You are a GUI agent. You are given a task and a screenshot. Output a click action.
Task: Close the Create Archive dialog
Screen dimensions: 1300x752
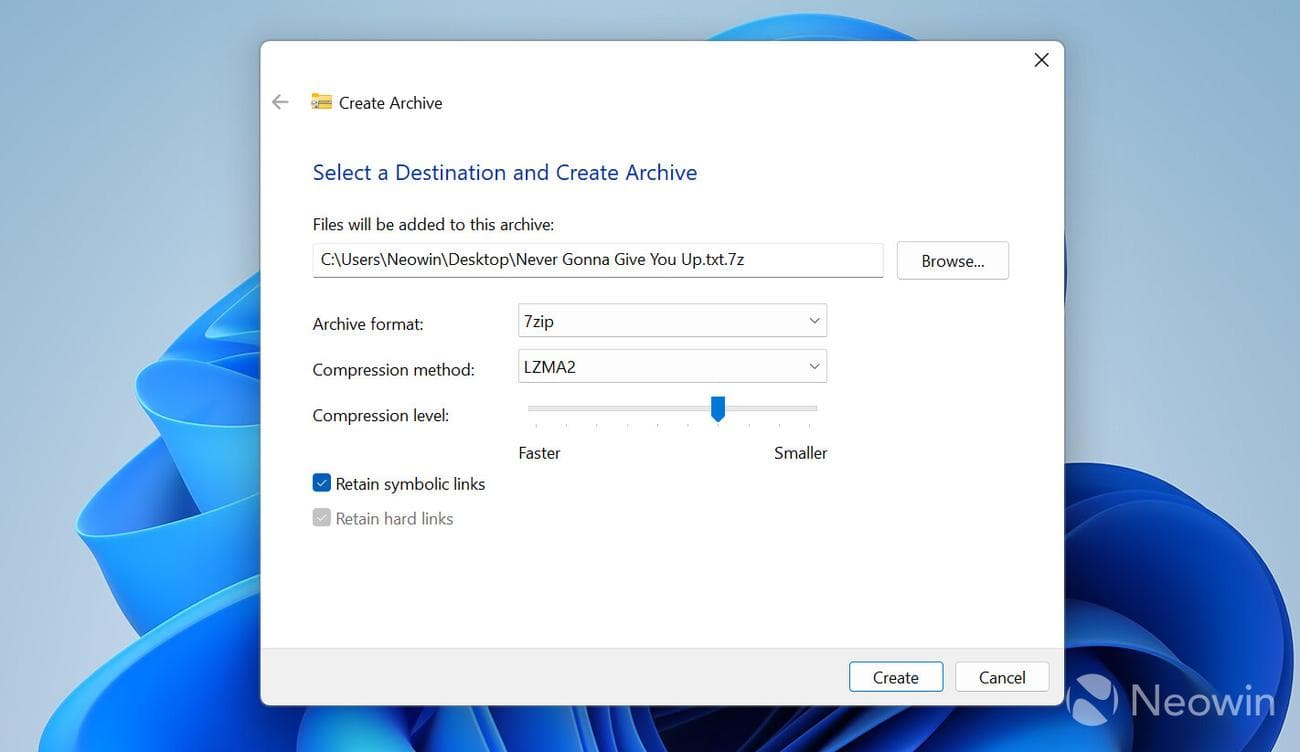pos(1041,60)
